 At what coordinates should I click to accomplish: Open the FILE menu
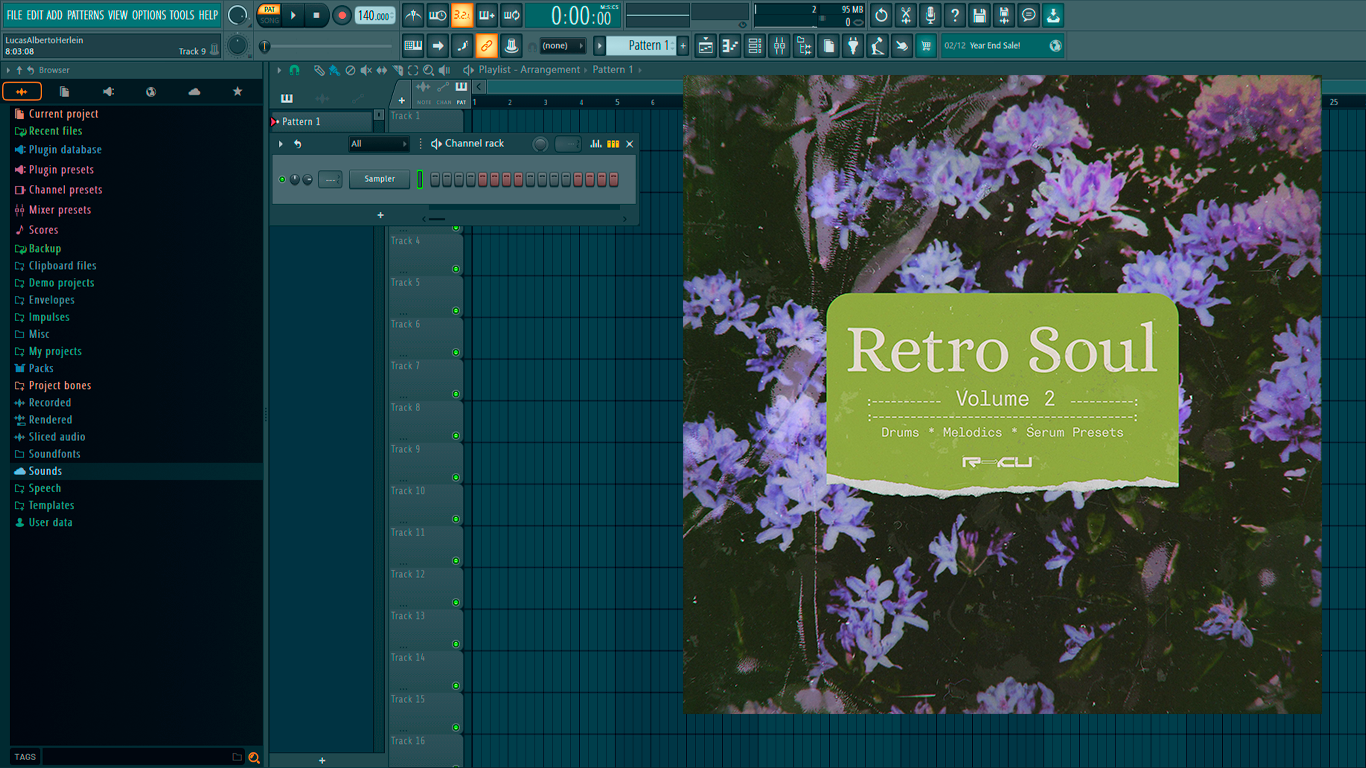pos(15,15)
